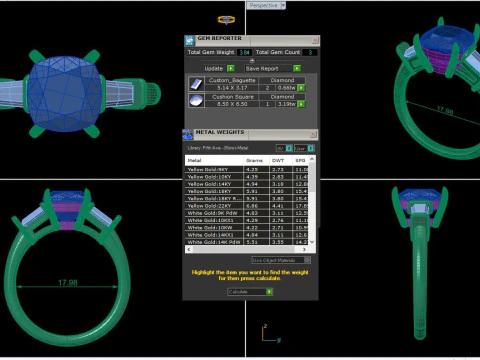
Task: Click the Total Gem Weight value field
Action: 244,52
